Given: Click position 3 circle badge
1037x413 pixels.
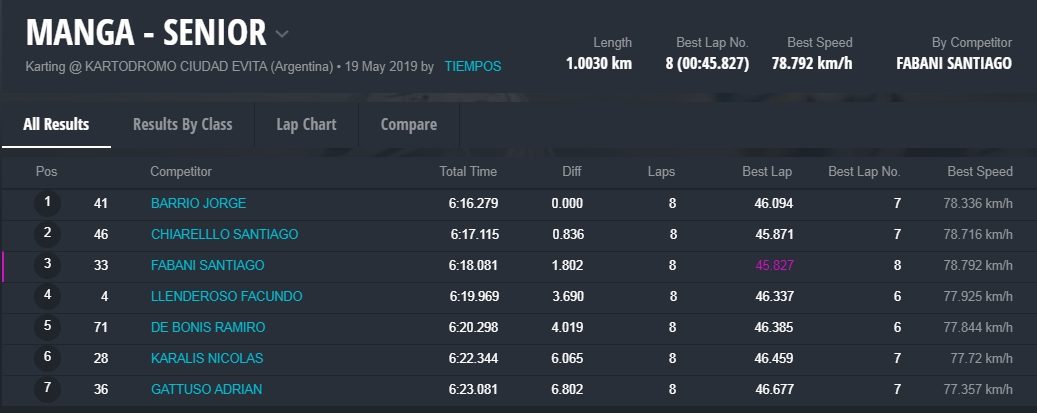Looking at the screenshot, I should (x=47, y=265).
